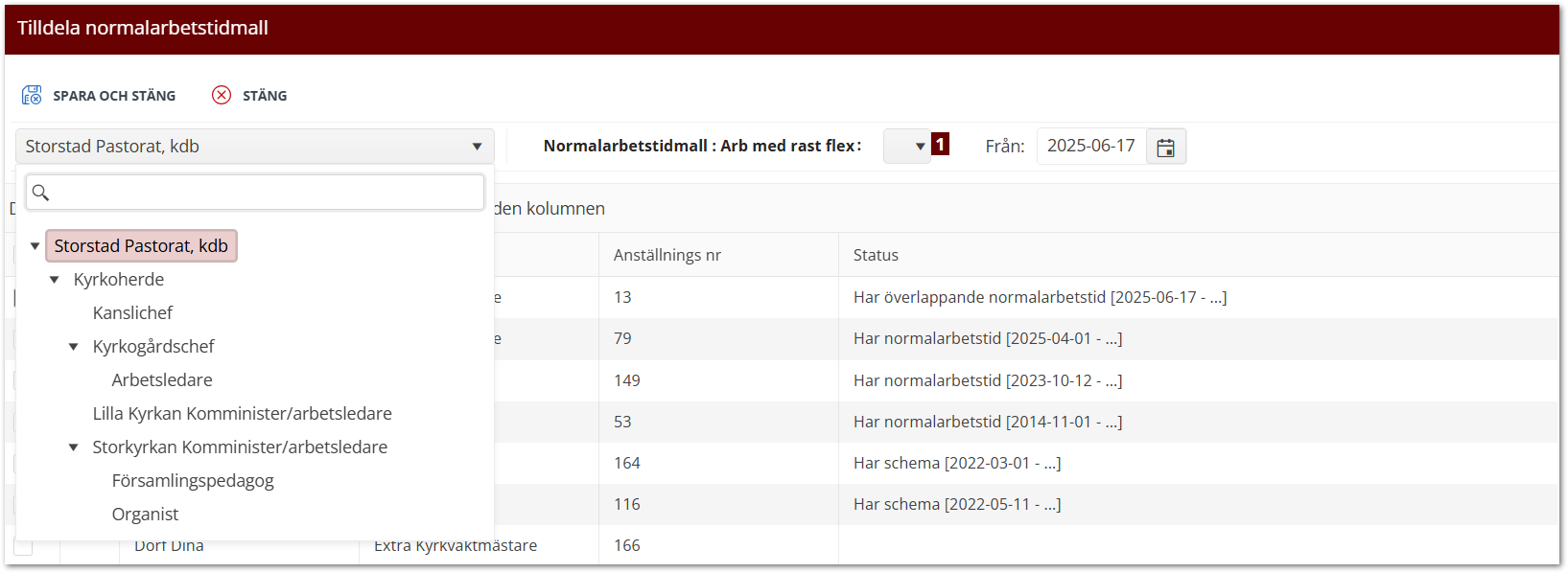The width and height of the screenshot is (1568, 573).
Task: Click the red circled X Stäng icon
Action: click(222, 95)
